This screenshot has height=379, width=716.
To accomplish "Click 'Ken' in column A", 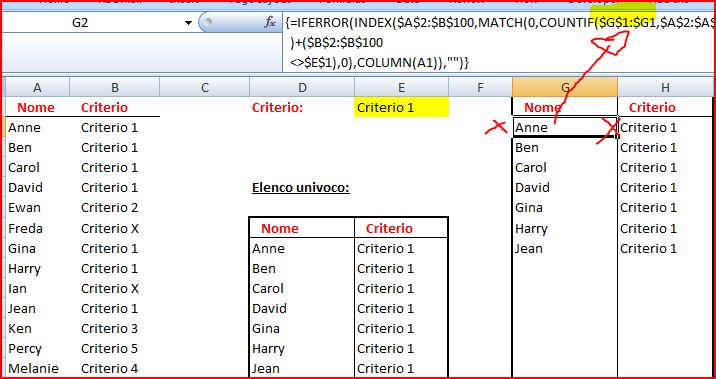I will (x=20, y=329).
